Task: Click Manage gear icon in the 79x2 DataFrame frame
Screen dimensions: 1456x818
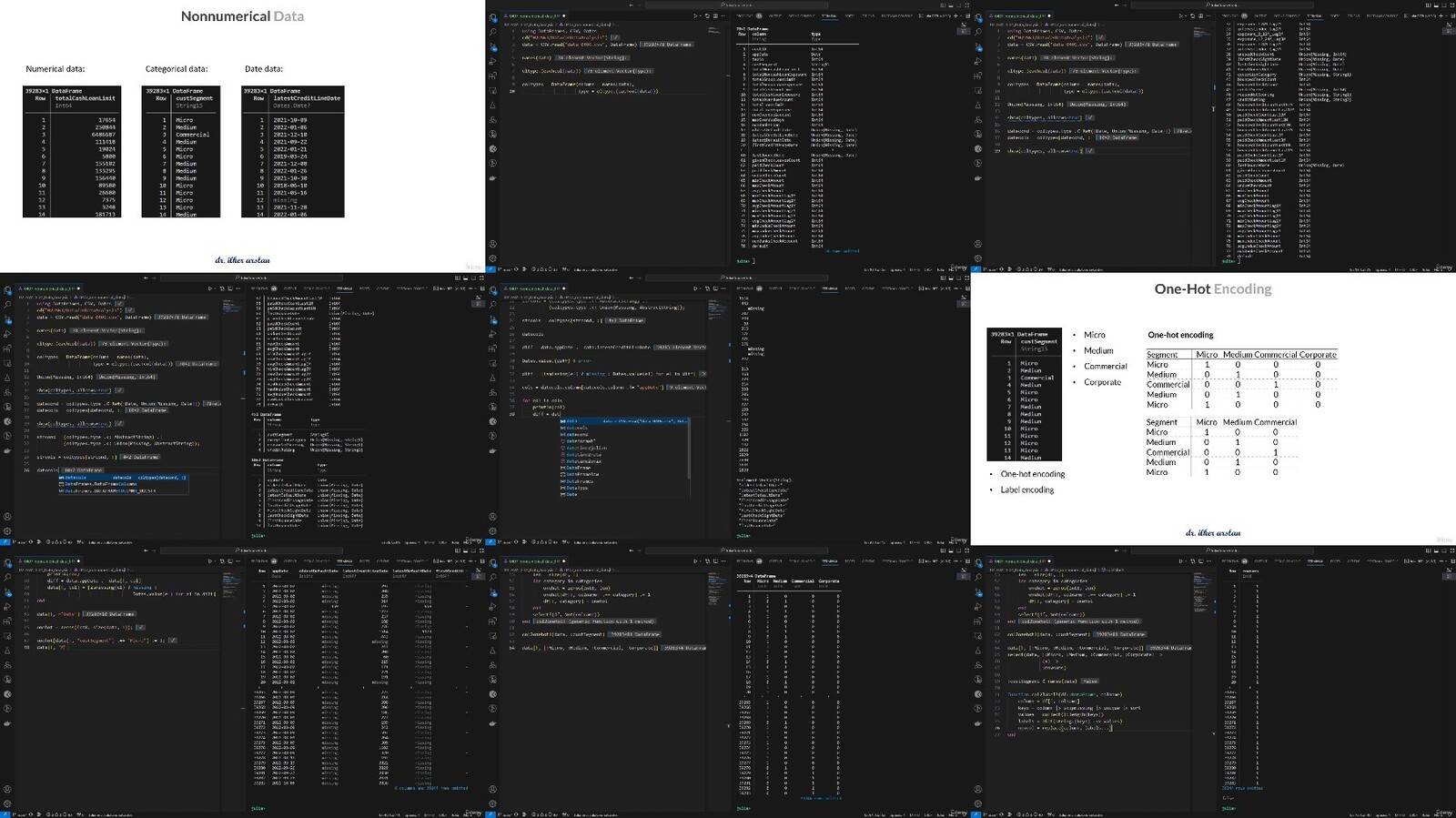Action: [492, 258]
